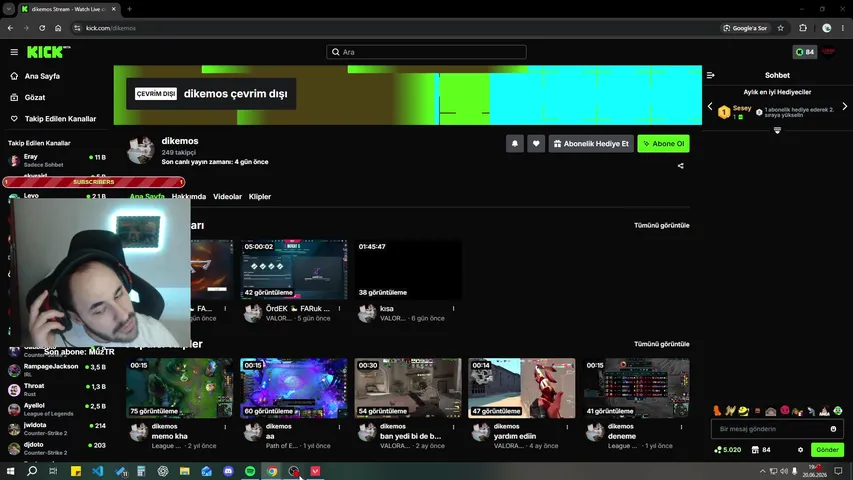This screenshot has width=853, height=480.
Task: Open the aa clip thumbnail
Action: (x=294, y=388)
